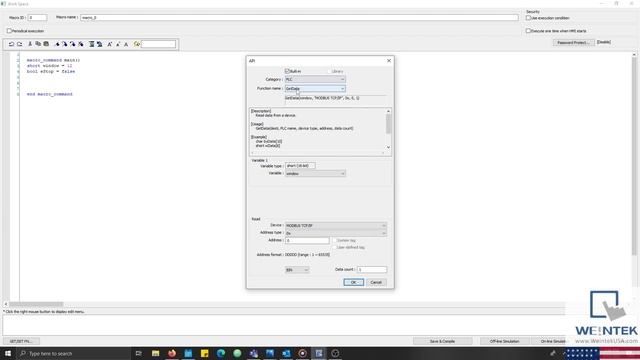Open Outlook from the taskbar

[286, 353]
